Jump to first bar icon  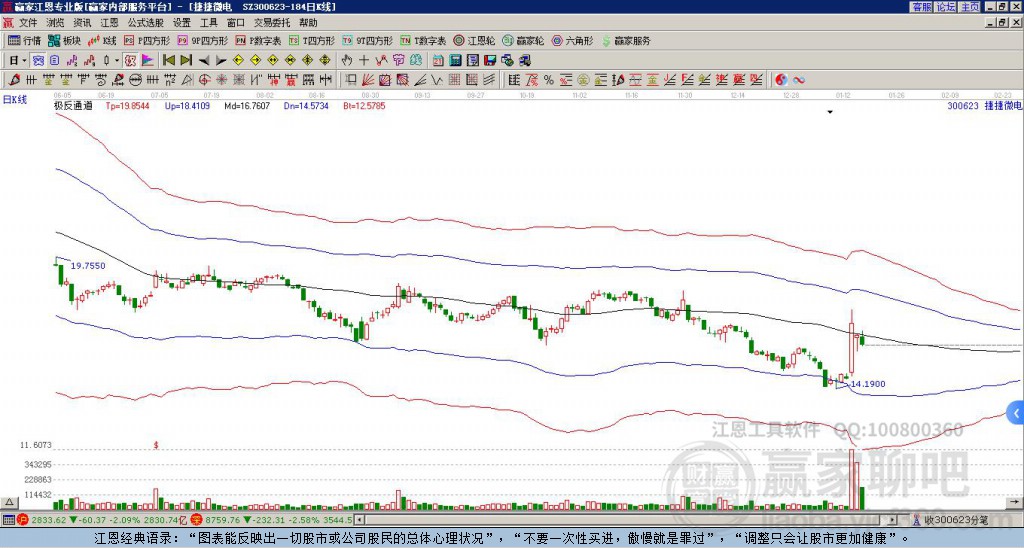168,60
